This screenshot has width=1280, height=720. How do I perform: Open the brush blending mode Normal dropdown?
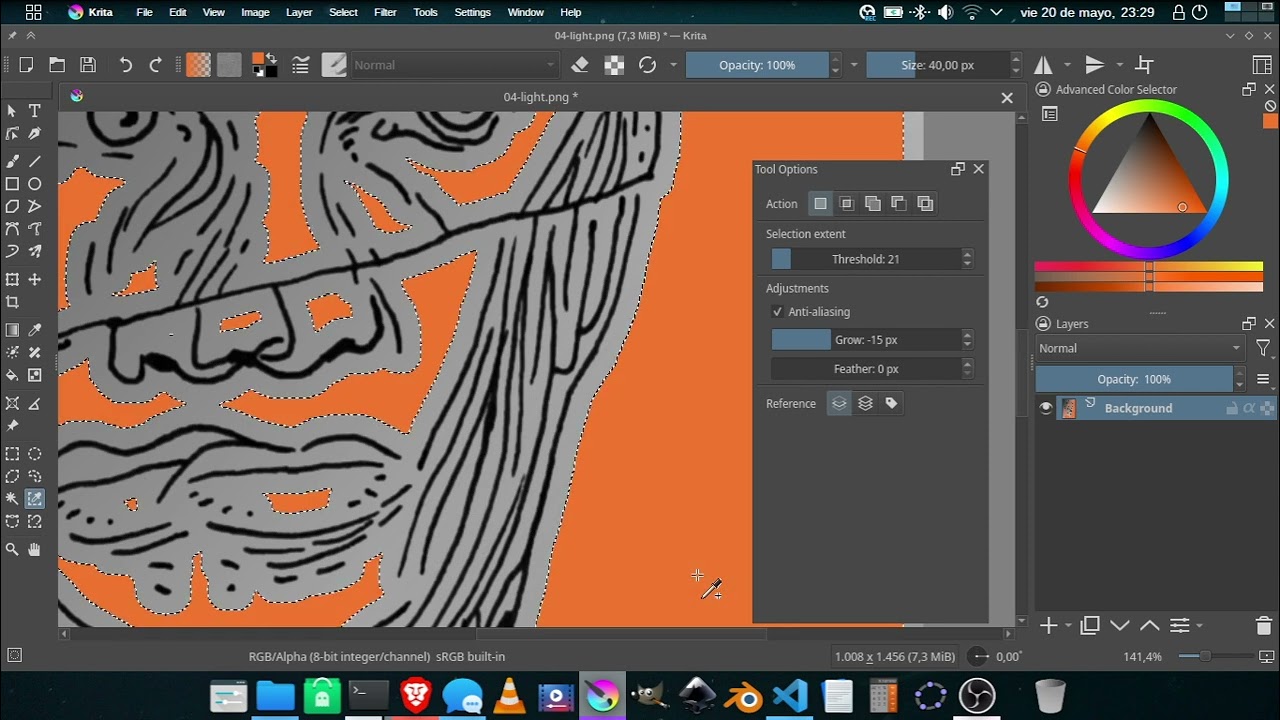pyautogui.click(x=453, y=65)
